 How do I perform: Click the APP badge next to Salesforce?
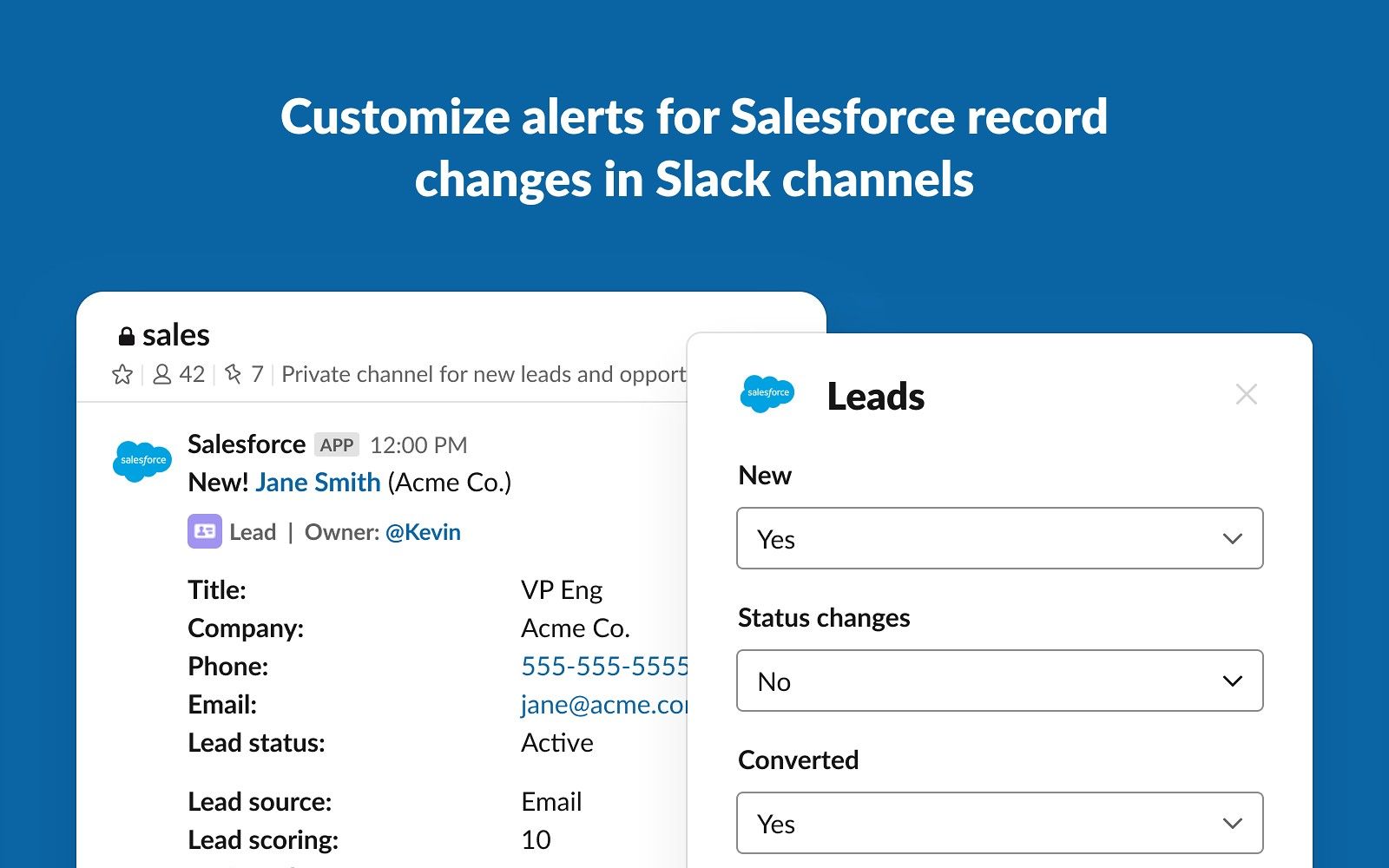(x=339, y=444)
